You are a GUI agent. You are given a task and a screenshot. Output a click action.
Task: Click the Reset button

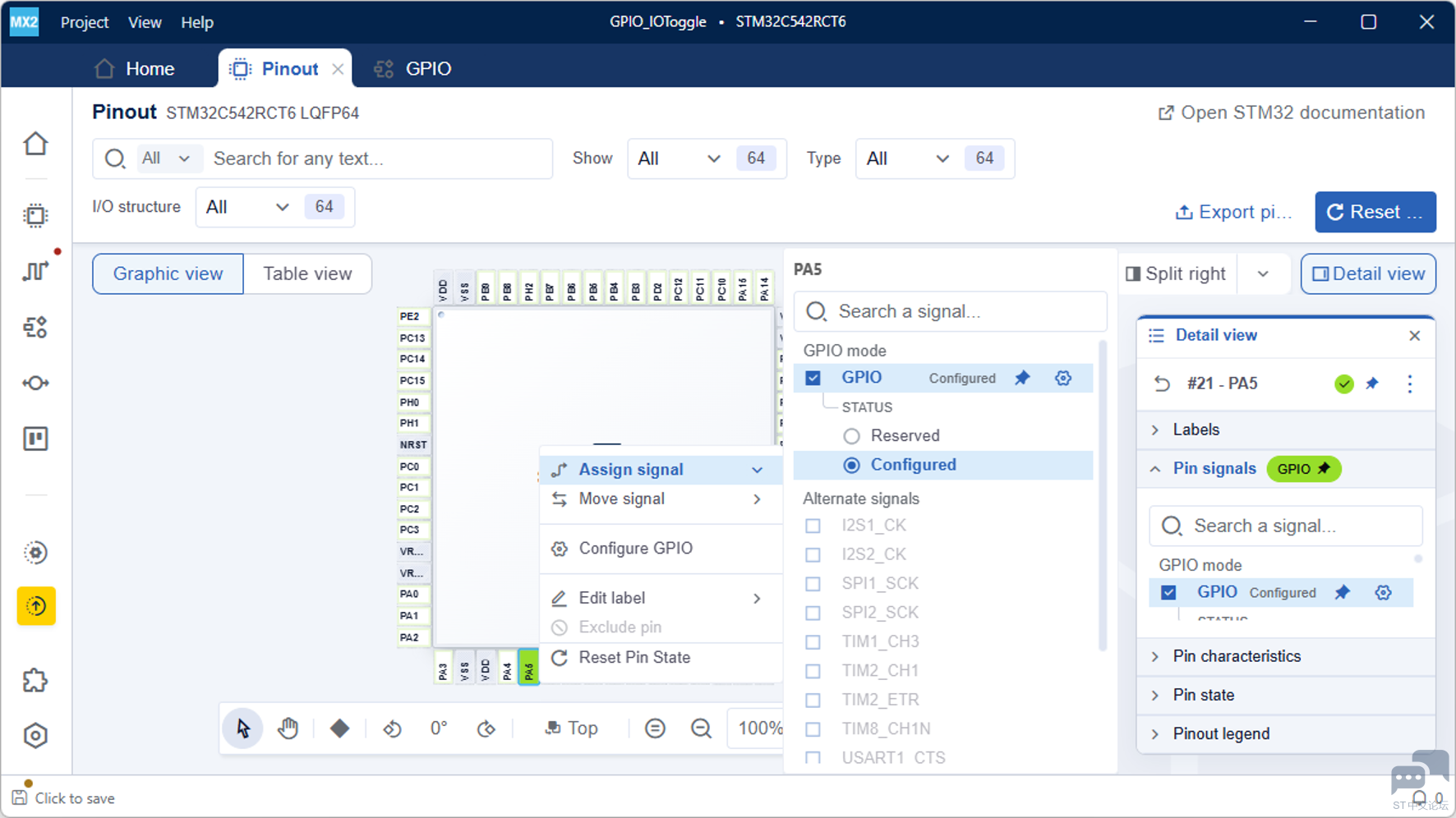pyautogui.click(x=1375, y=212)
